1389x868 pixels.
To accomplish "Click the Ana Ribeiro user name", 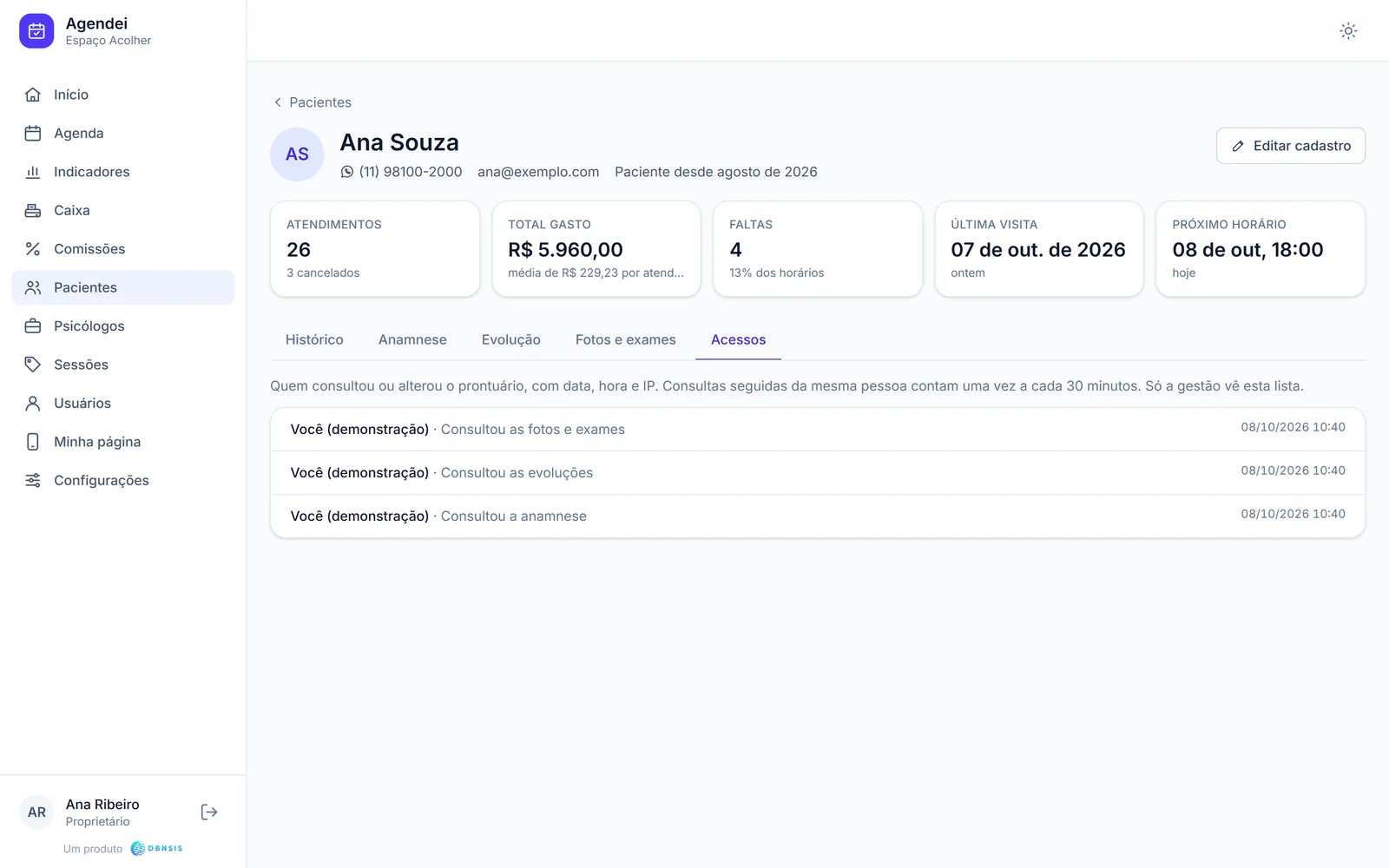I will (102, 805).
